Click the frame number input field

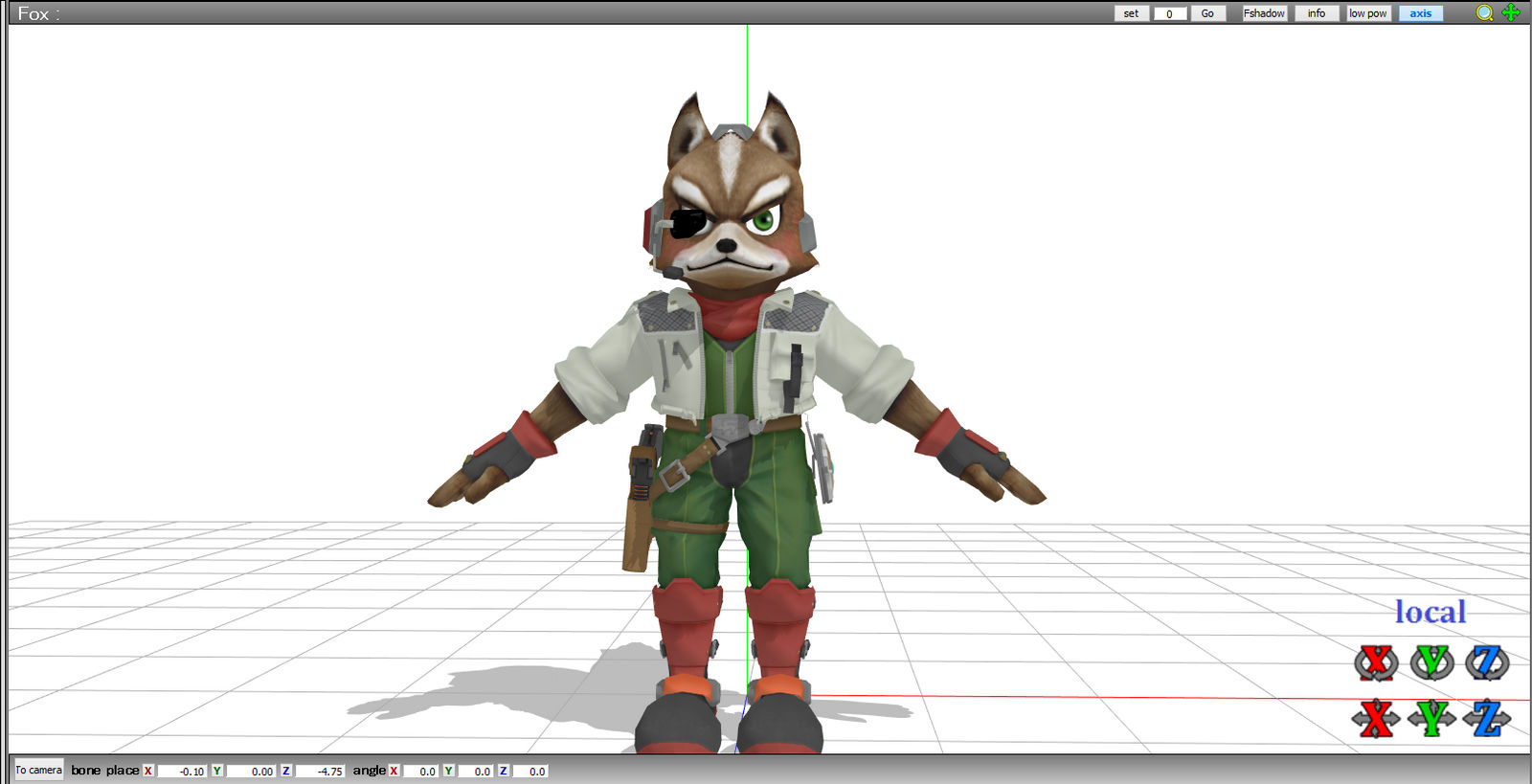[x=1169, y=13]
